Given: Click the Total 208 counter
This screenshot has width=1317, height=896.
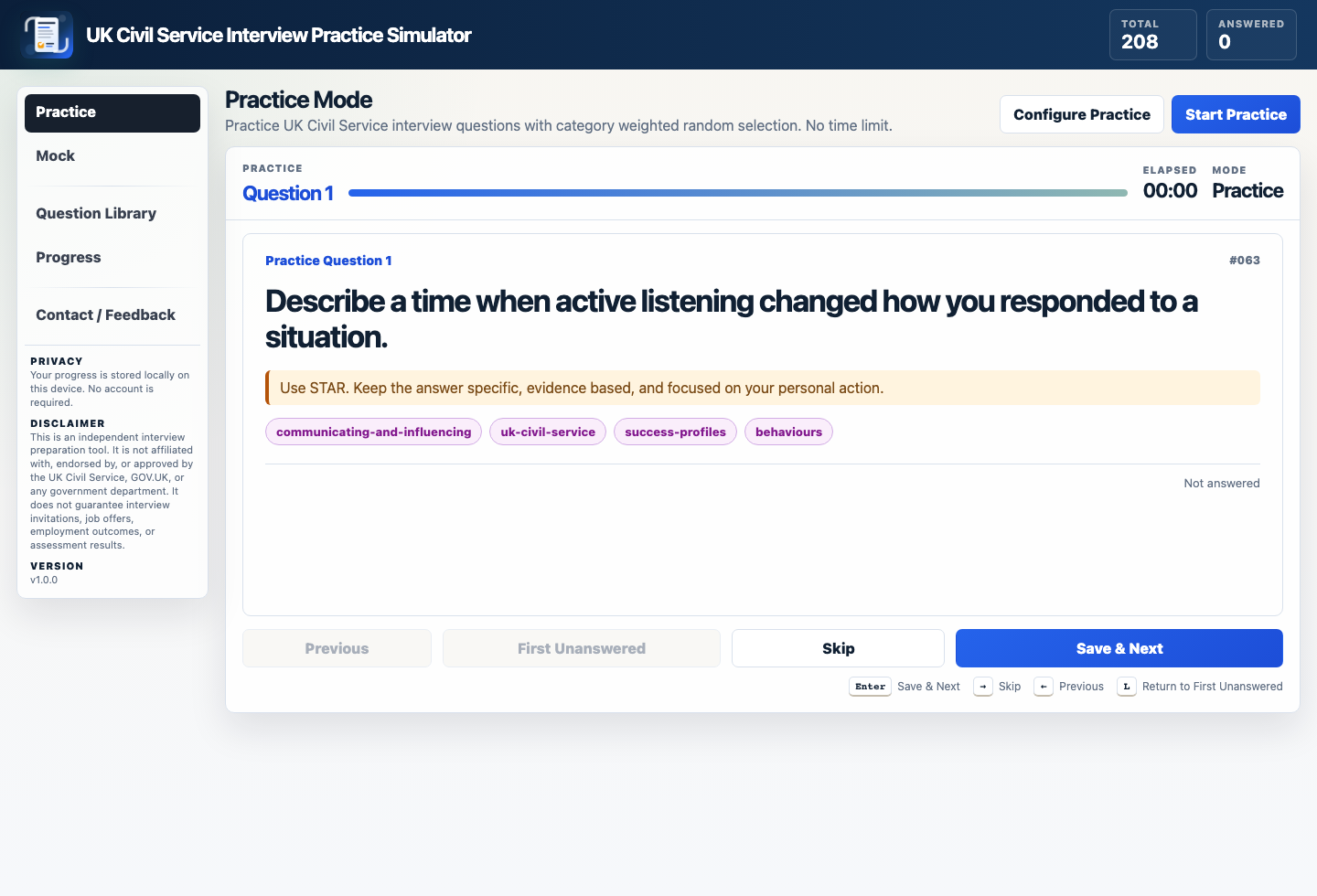Looking at the screenshot, I should point(1153,35).
